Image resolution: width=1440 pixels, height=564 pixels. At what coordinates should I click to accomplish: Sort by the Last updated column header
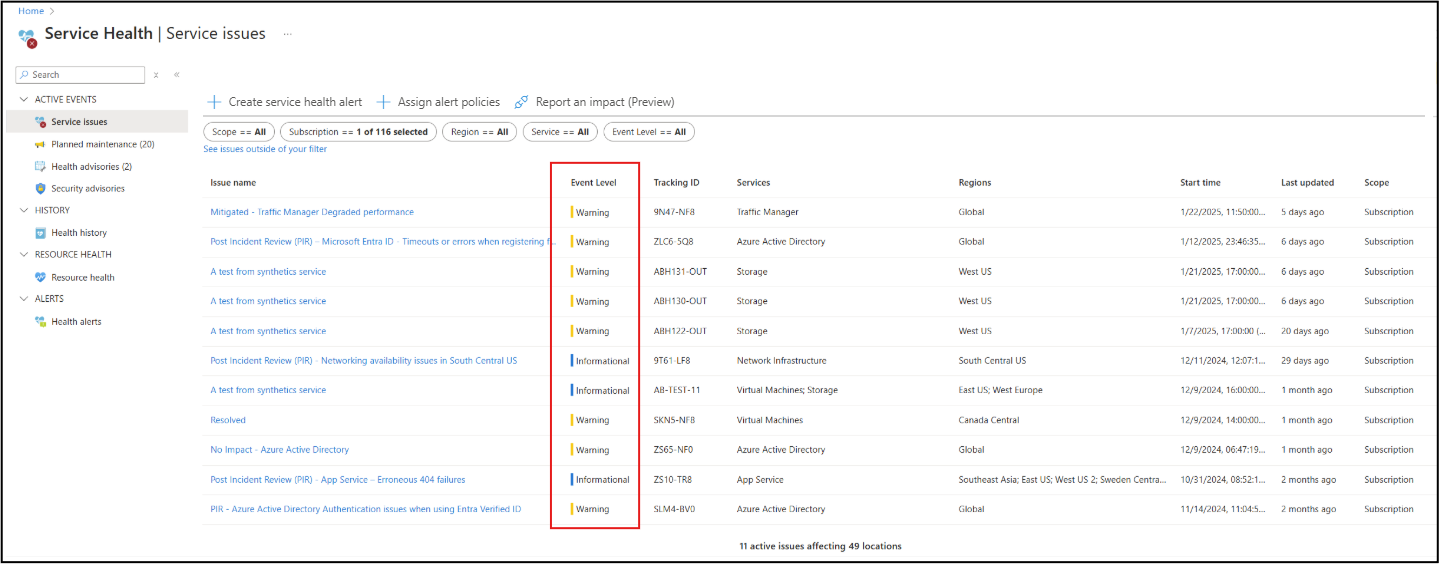[x=1308, y=183]
